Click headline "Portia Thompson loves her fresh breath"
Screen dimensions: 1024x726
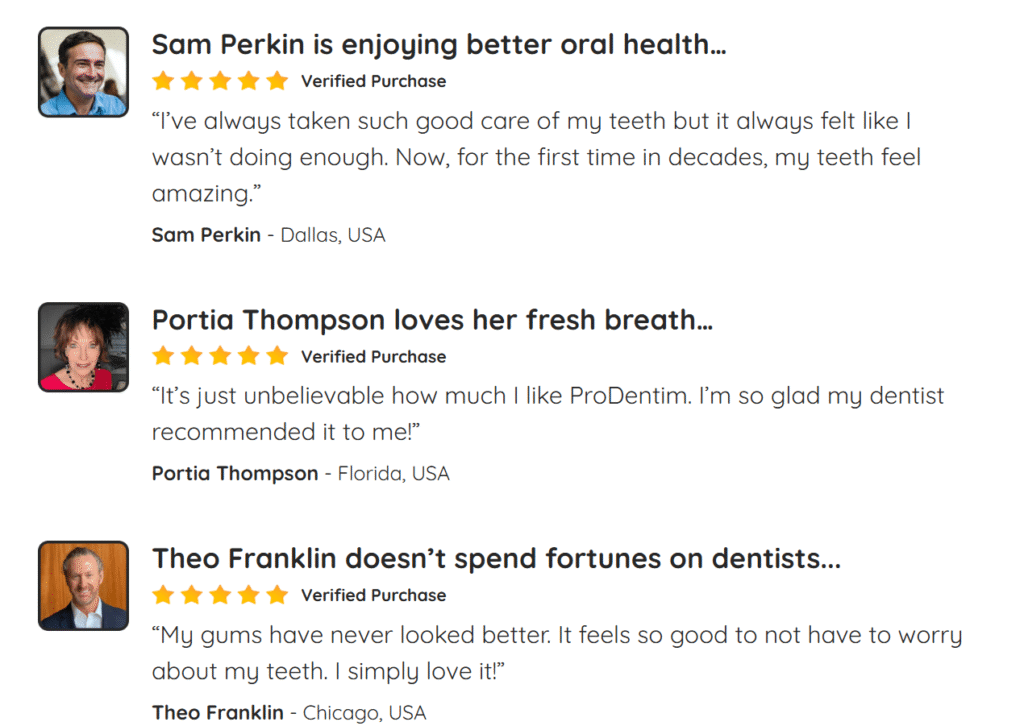tap(432, 320)
